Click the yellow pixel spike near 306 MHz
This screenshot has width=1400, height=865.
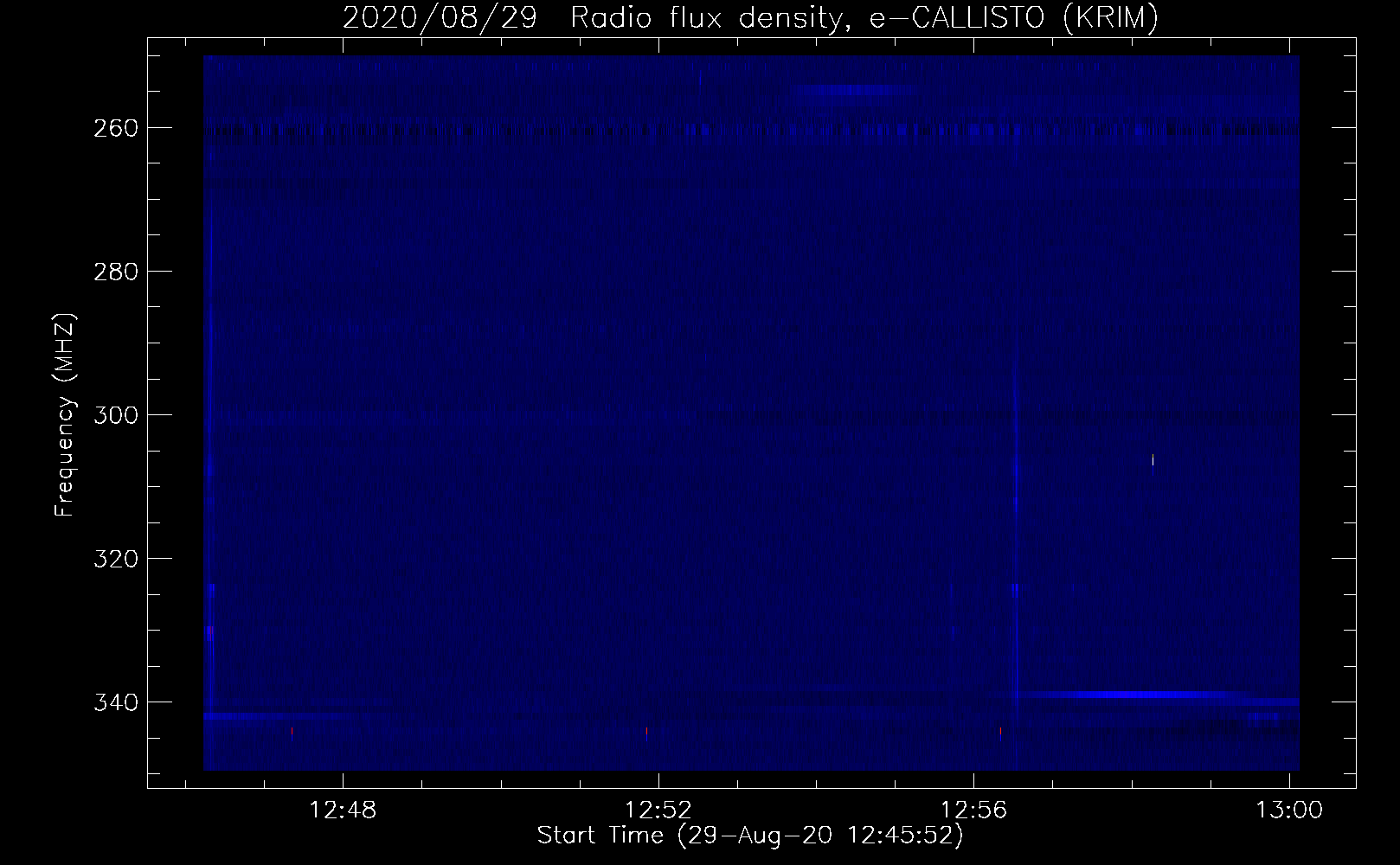pyautogui.click(x=1153, y=459)
